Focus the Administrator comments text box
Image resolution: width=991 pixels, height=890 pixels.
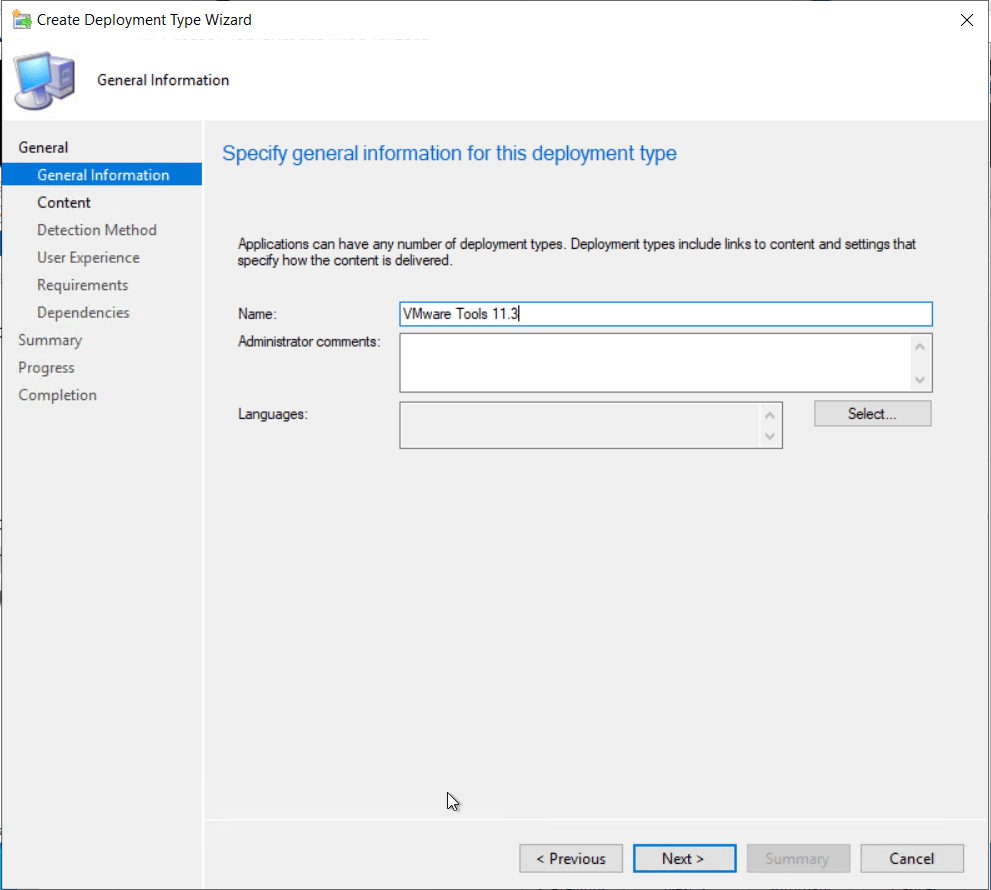tap(655, 362)
